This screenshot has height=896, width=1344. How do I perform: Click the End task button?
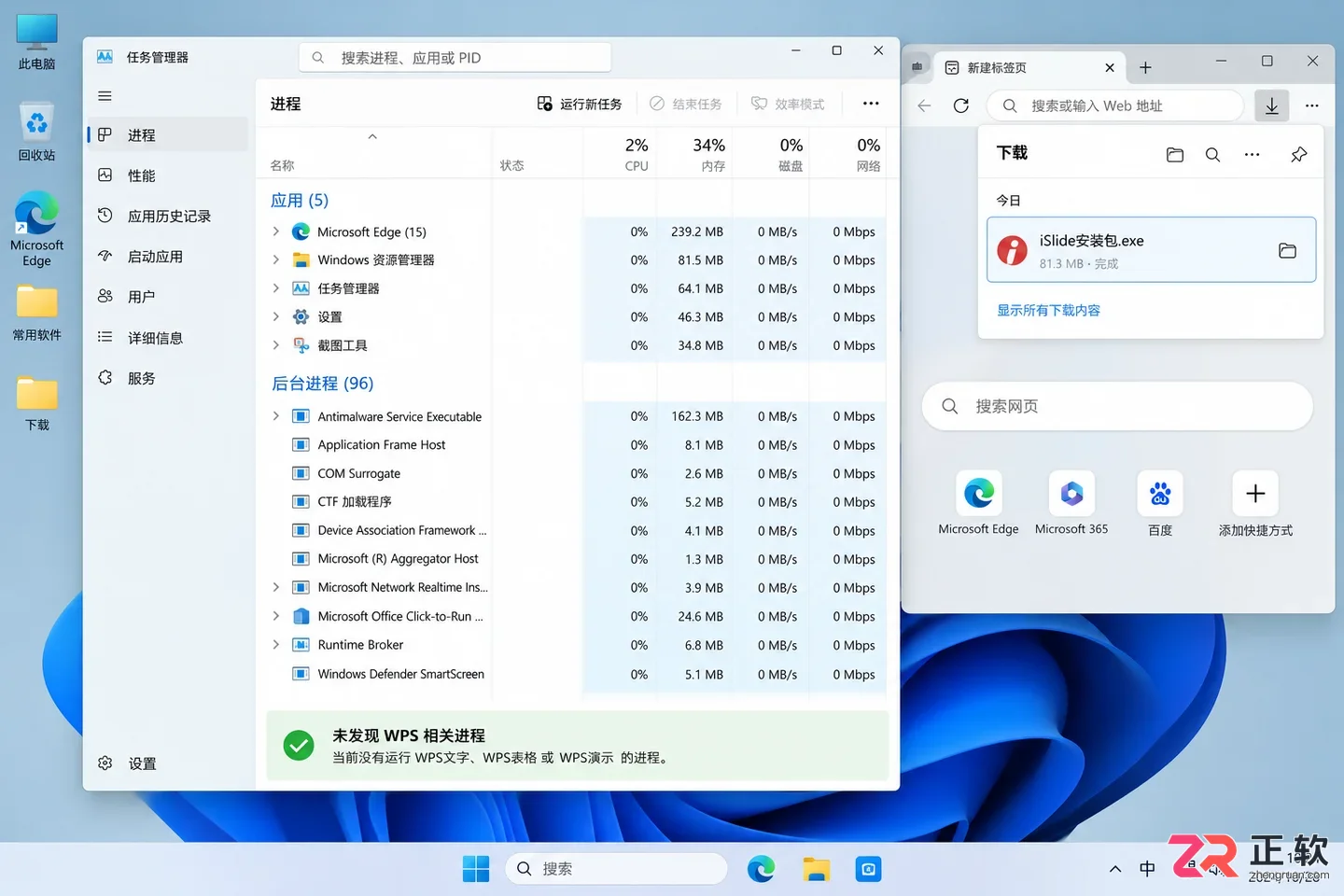[686, 104]
